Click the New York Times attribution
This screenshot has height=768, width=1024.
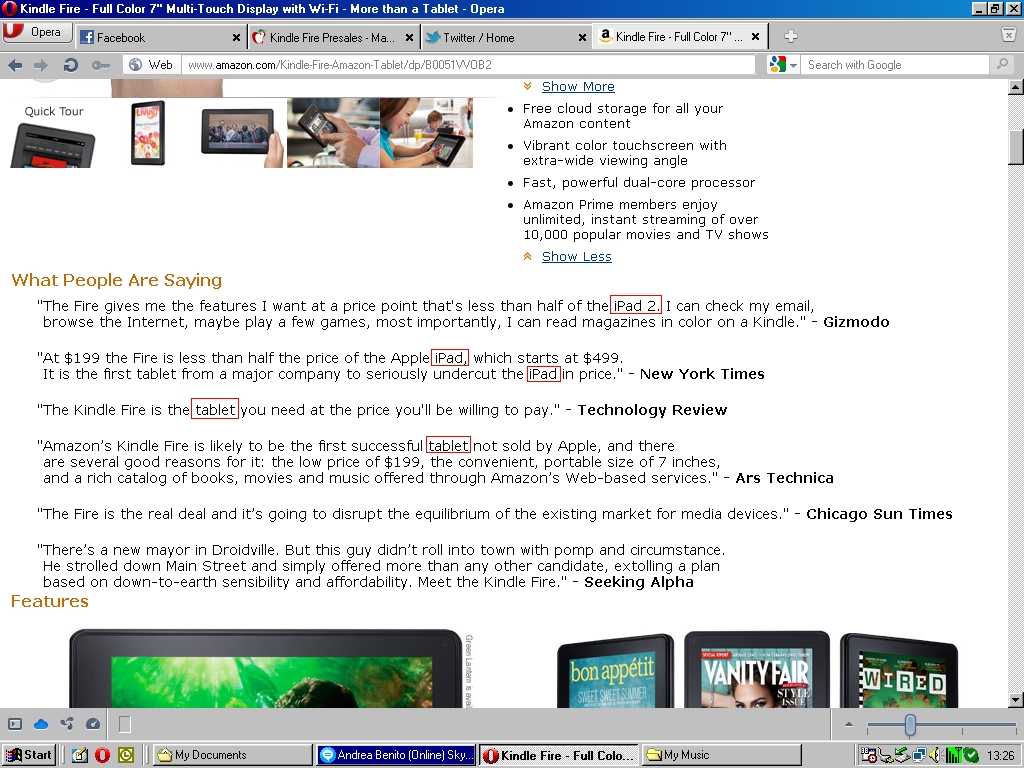pyautogui.click(x=702, y=374)
